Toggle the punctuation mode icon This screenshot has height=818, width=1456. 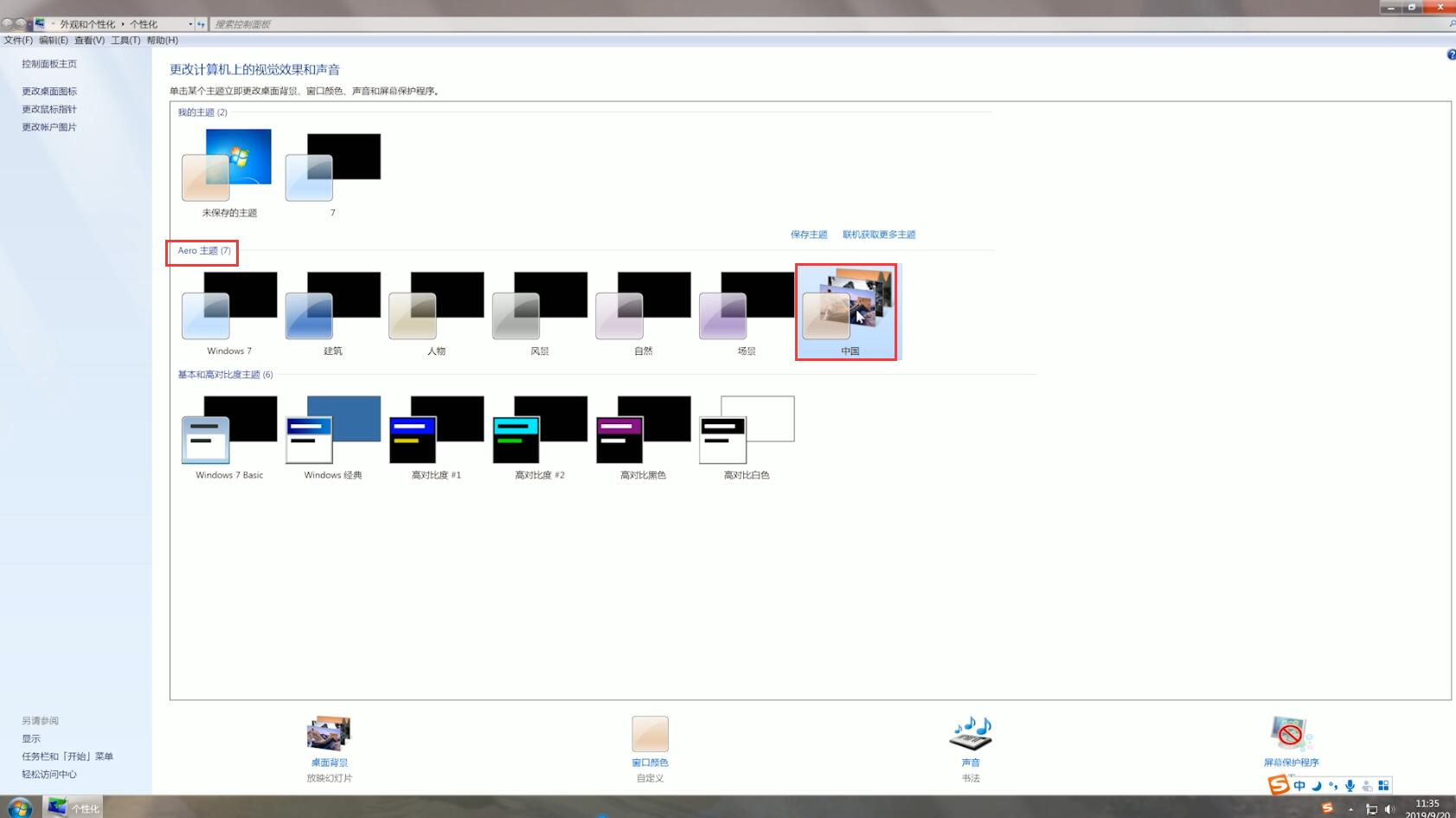pos(1333,786)
